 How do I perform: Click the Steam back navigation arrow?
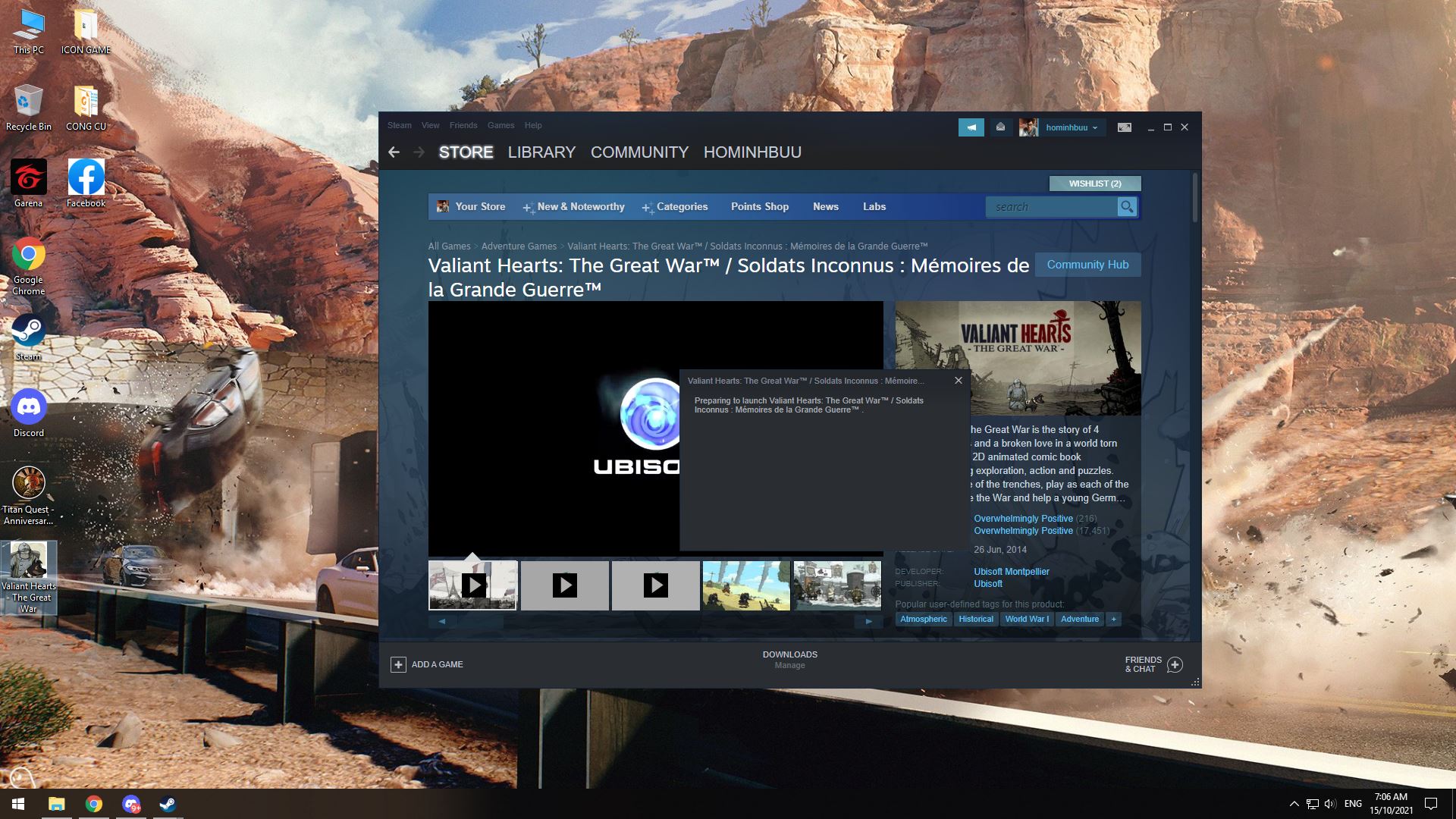394,152
